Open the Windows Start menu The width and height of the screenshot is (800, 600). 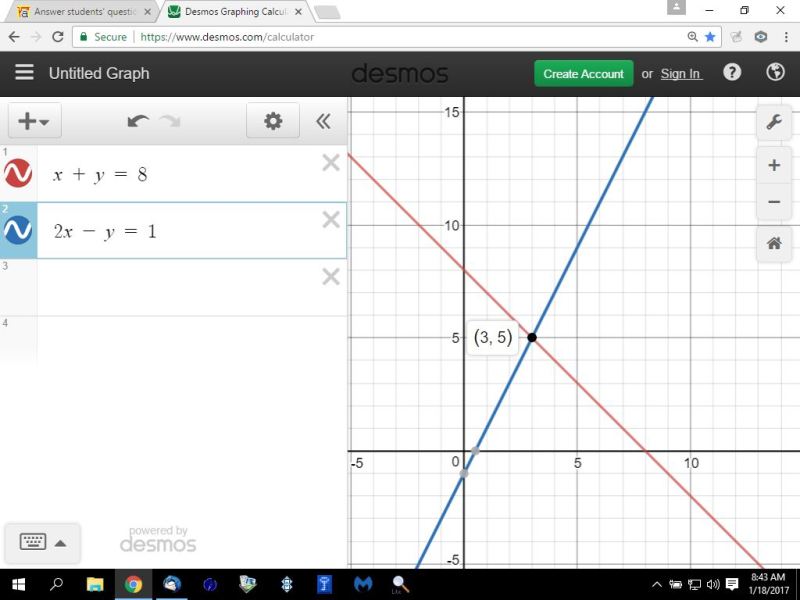18,584
